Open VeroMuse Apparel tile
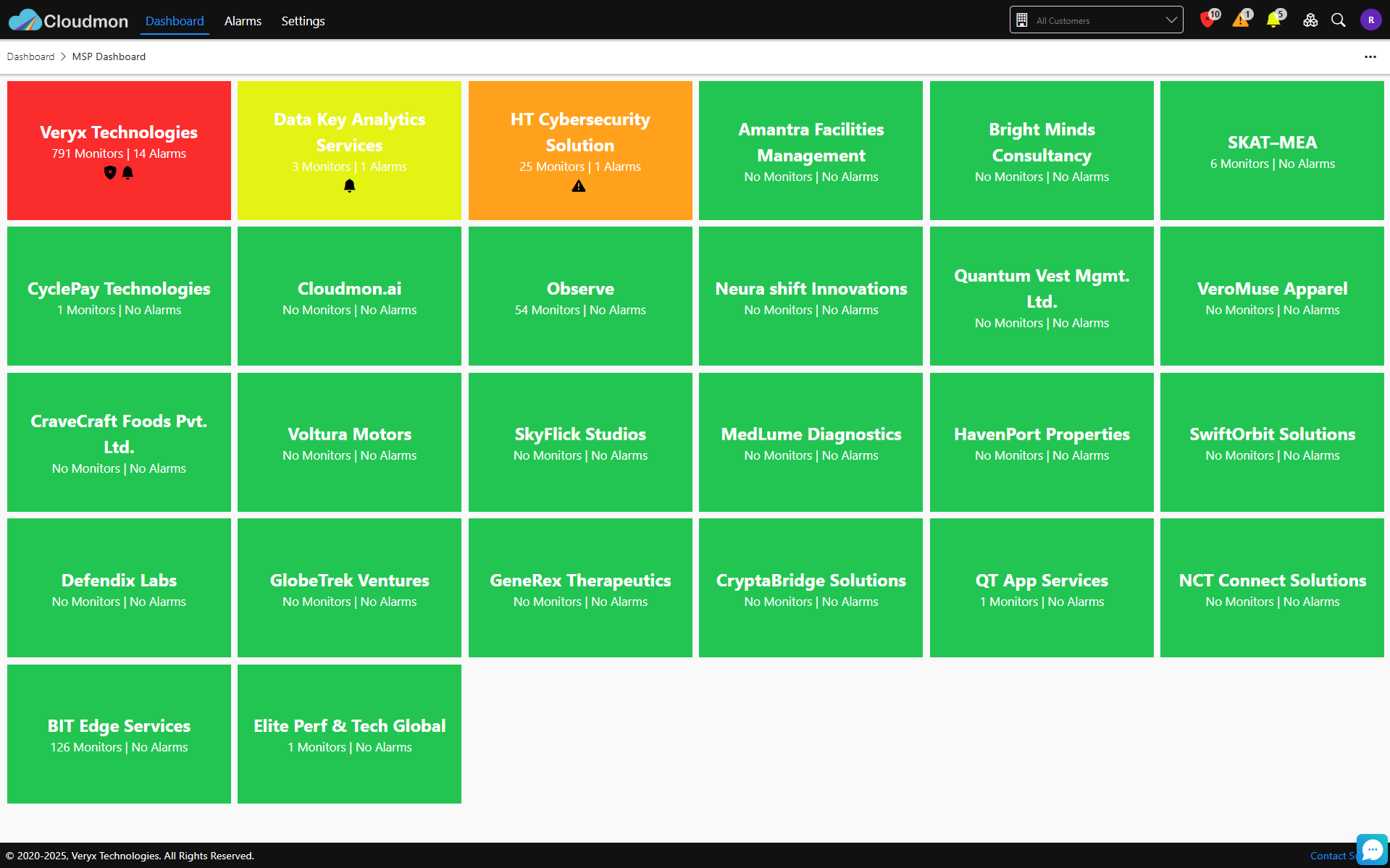The height and width of the screenshot is (868, 1390). coord(1272,296)
